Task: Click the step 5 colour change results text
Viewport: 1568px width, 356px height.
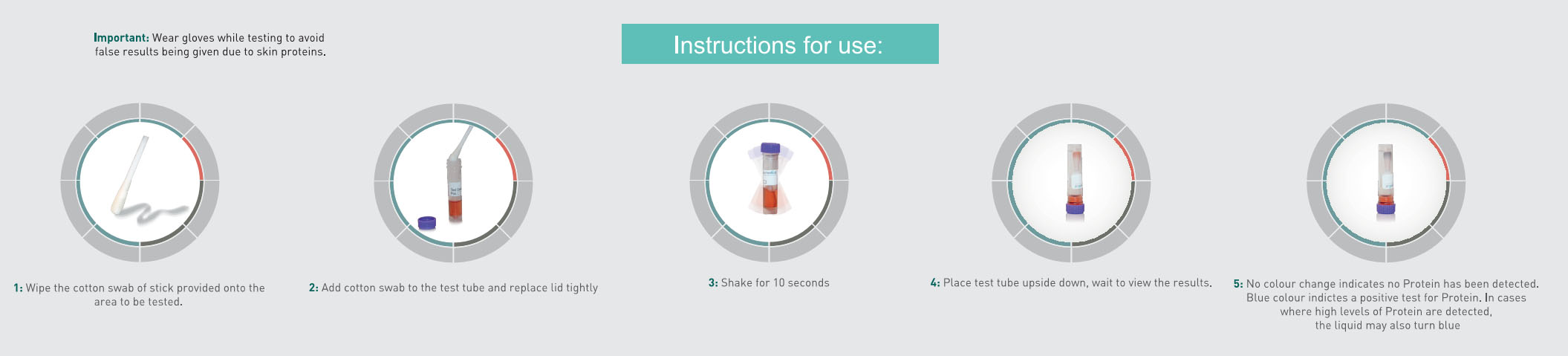Action: coord(1386,305)
